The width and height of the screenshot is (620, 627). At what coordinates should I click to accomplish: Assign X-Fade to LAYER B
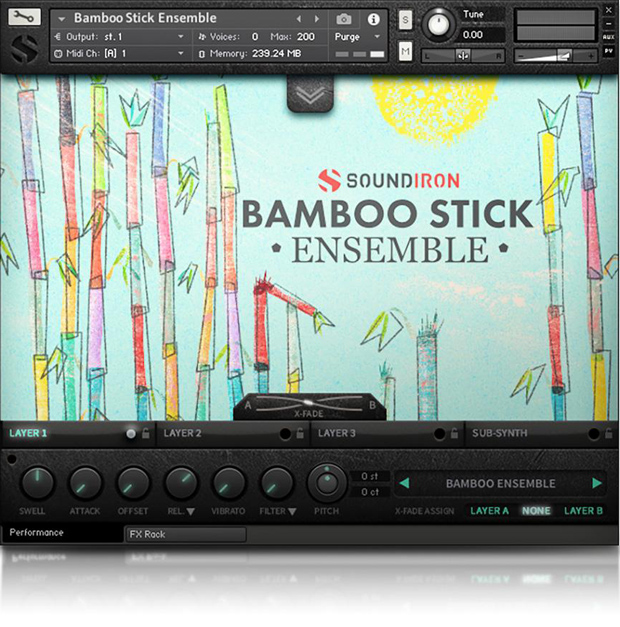pyautogui.click(x=583, y=511)
